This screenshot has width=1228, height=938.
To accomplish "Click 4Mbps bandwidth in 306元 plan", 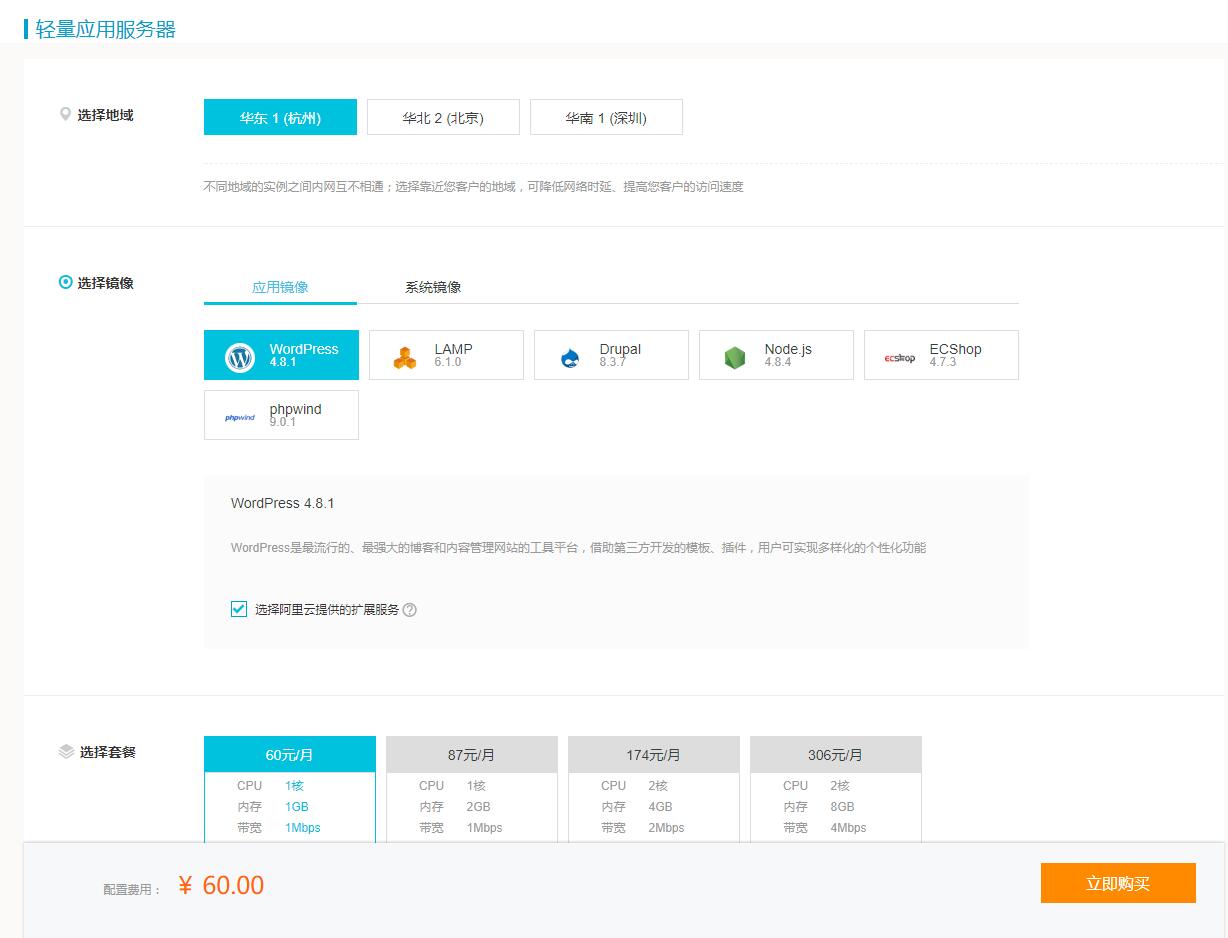I will pyautogui.click(x=848, y=828).
